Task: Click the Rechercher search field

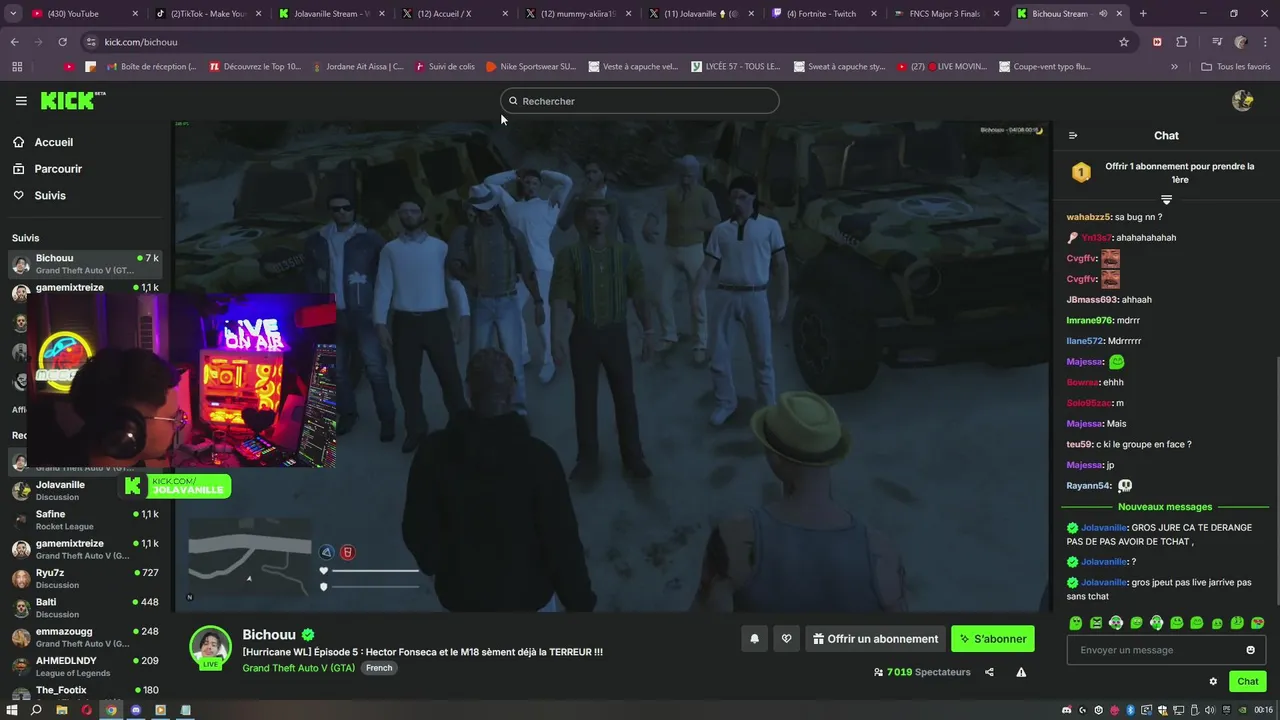Action: click(x=640, y=101)
